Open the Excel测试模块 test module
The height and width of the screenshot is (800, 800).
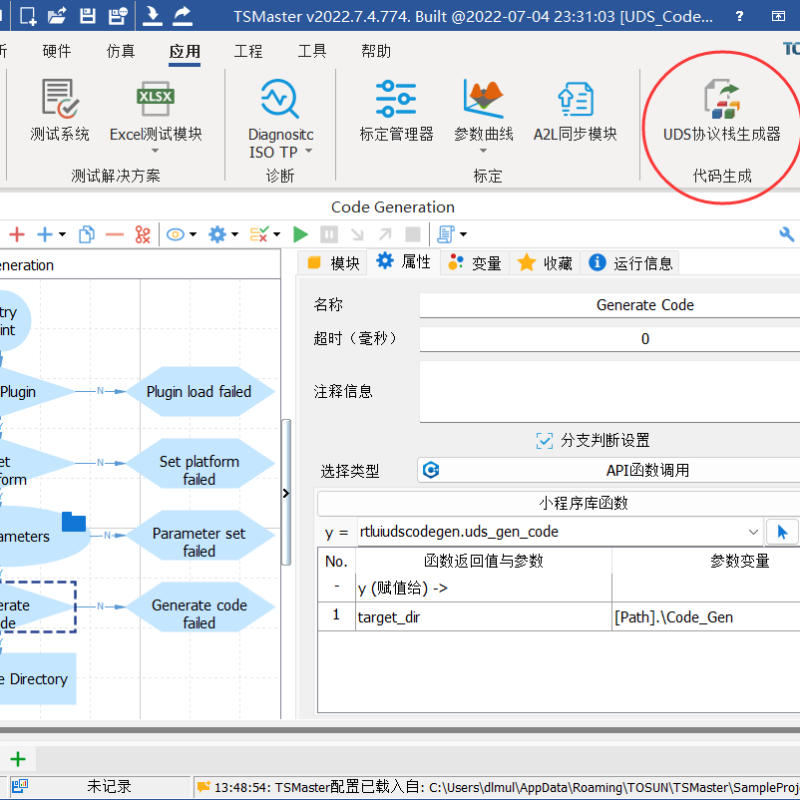click(x=155, y=112)
